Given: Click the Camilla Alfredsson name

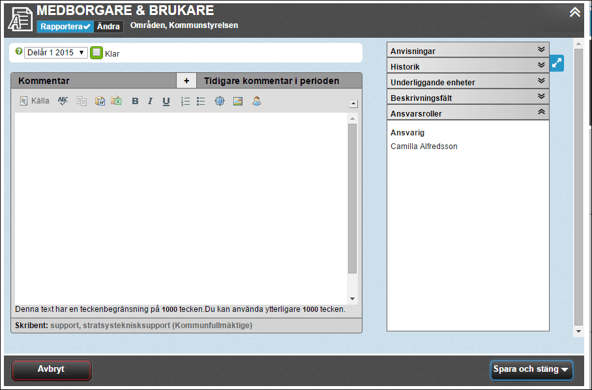Looking at the screenshot, I should [424, 146].
